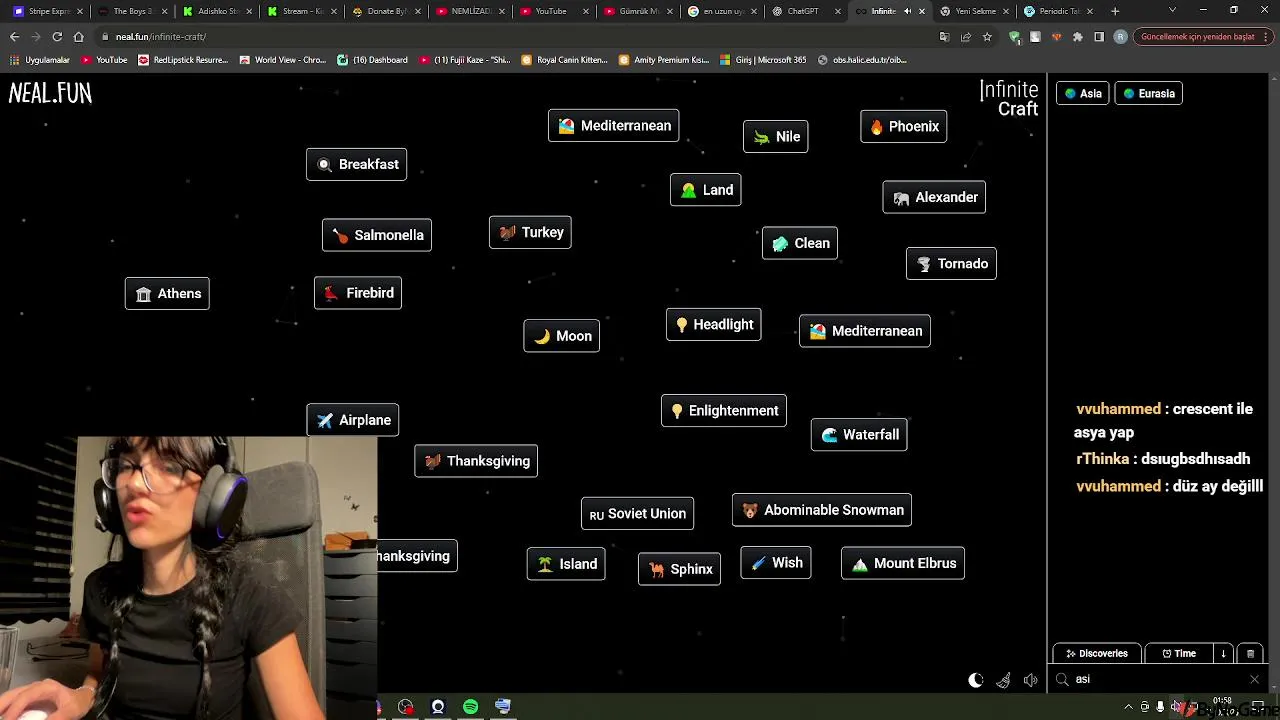Expand tab search chevron in title bar
Screen dimensions: 1280x720
tap(1173, 10)
